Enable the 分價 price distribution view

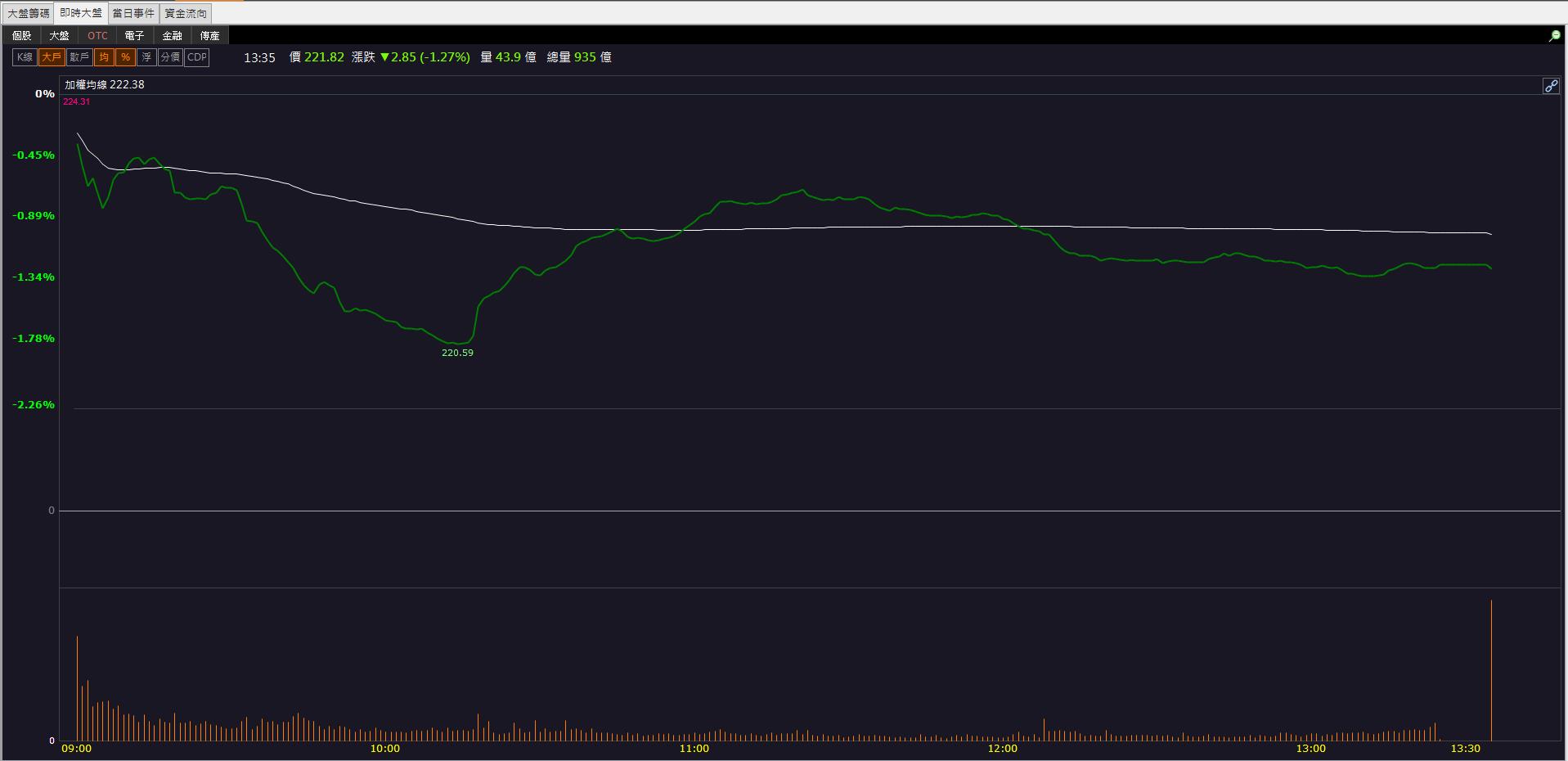[x=170, y=57]
